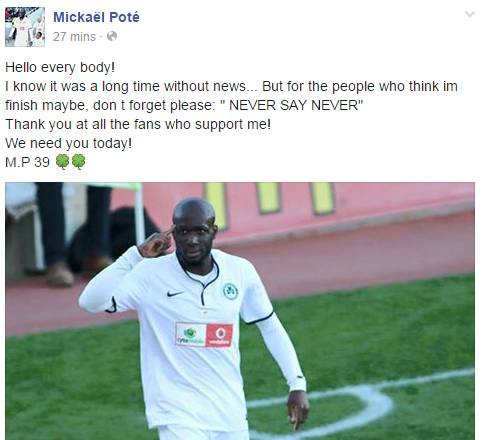
Task: Open the posted football player photo
Action: [240, 311]
